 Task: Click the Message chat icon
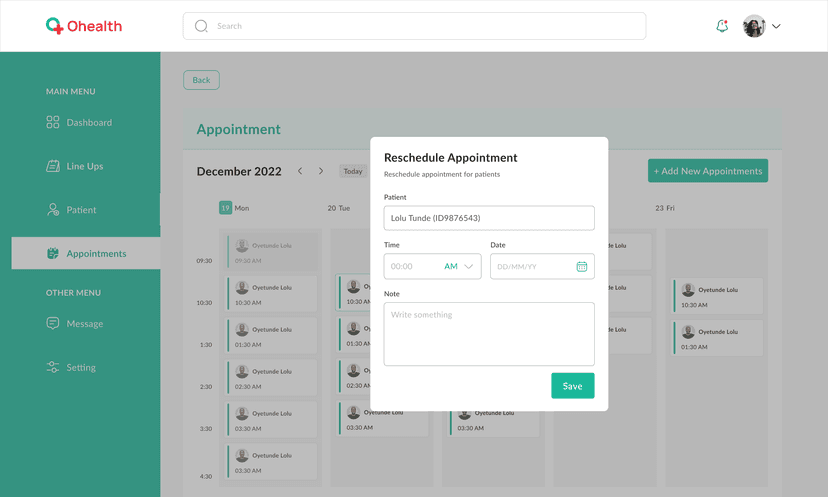(53, 324)
